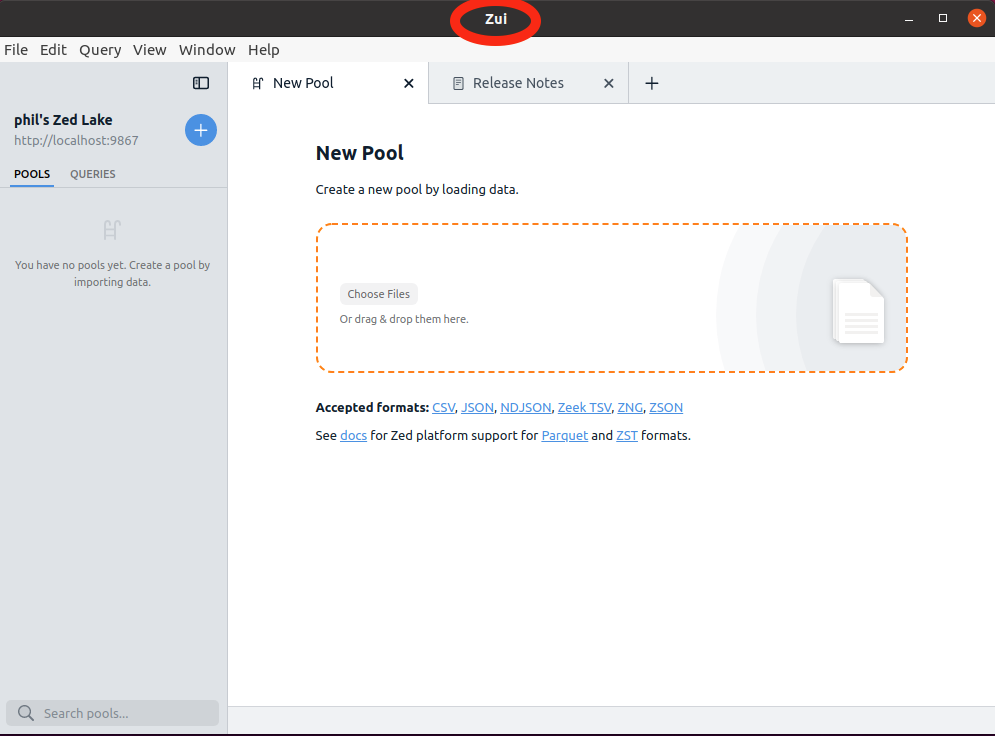Click the ladder icon above the empty pools message
The height and width of the screenshot is (736, 995).
110,230
